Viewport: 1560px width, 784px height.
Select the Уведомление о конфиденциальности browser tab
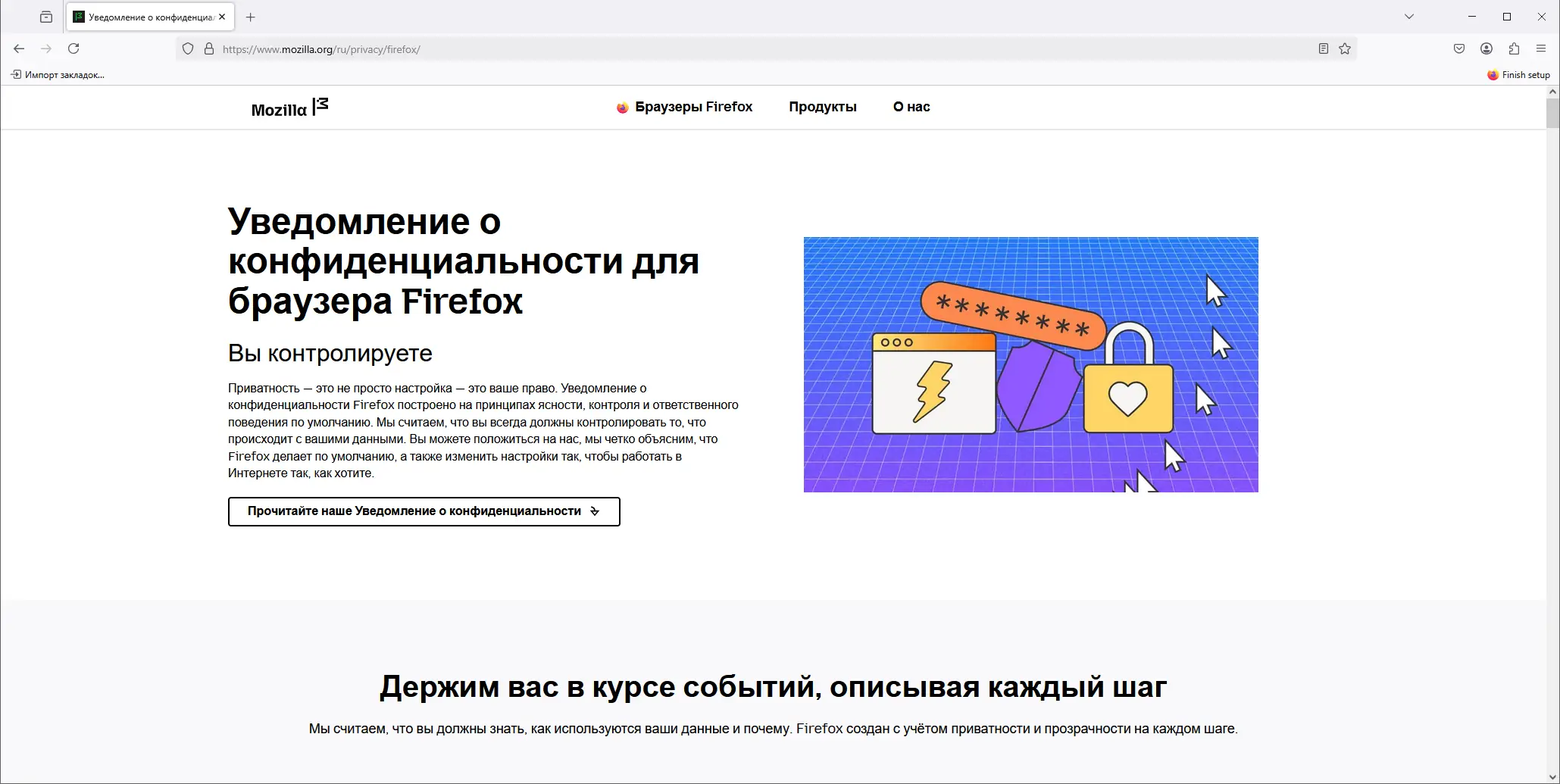[x=151, y=17]
